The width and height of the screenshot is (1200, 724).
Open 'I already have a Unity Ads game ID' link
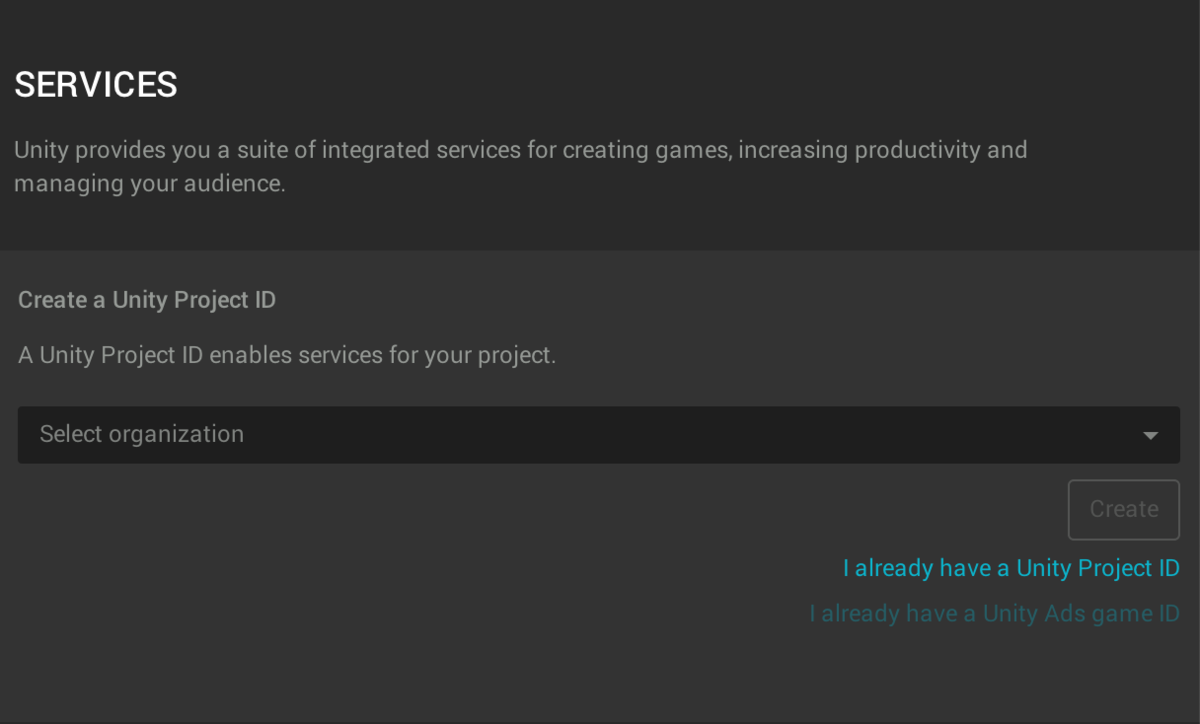coord(994,613)
